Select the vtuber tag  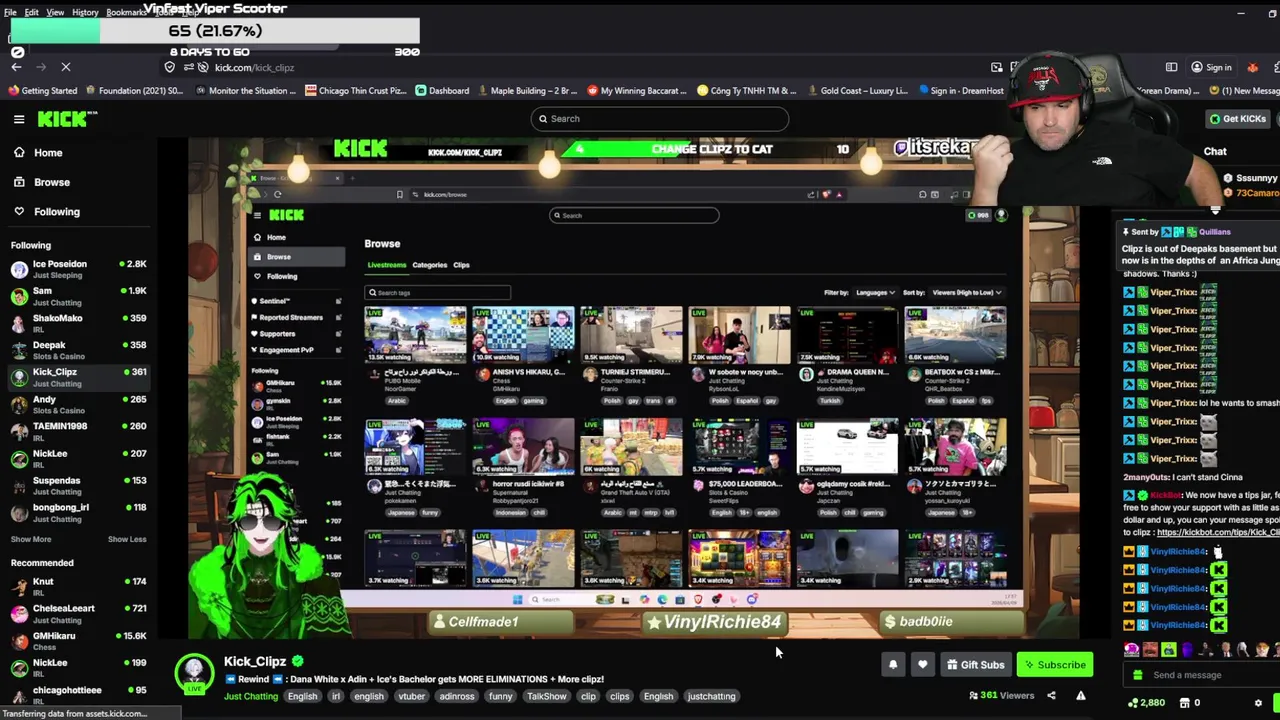point(412,697)
